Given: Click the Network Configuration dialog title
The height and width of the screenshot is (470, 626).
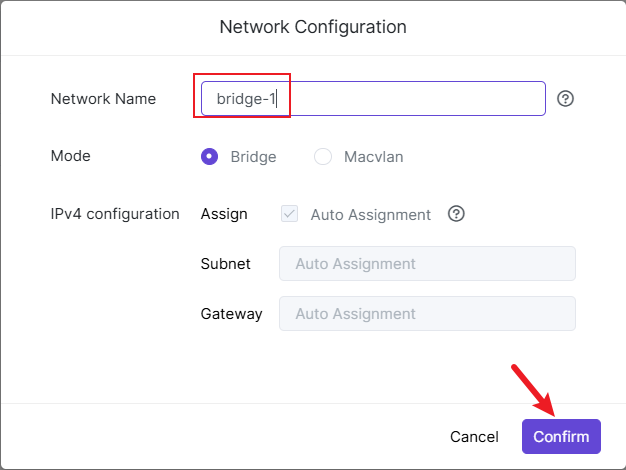Looking at the screenshot, I should pos(313,26).
